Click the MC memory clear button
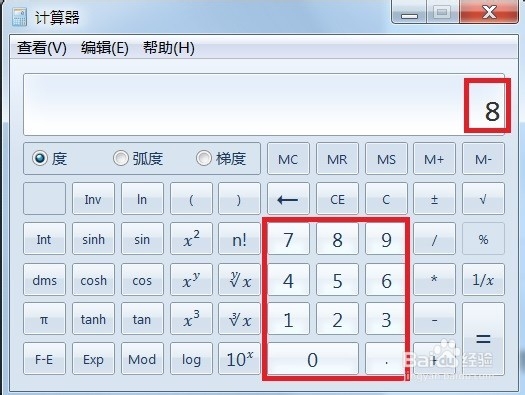The height and width of the screenshot is (395, 525). tap(288, 159)
